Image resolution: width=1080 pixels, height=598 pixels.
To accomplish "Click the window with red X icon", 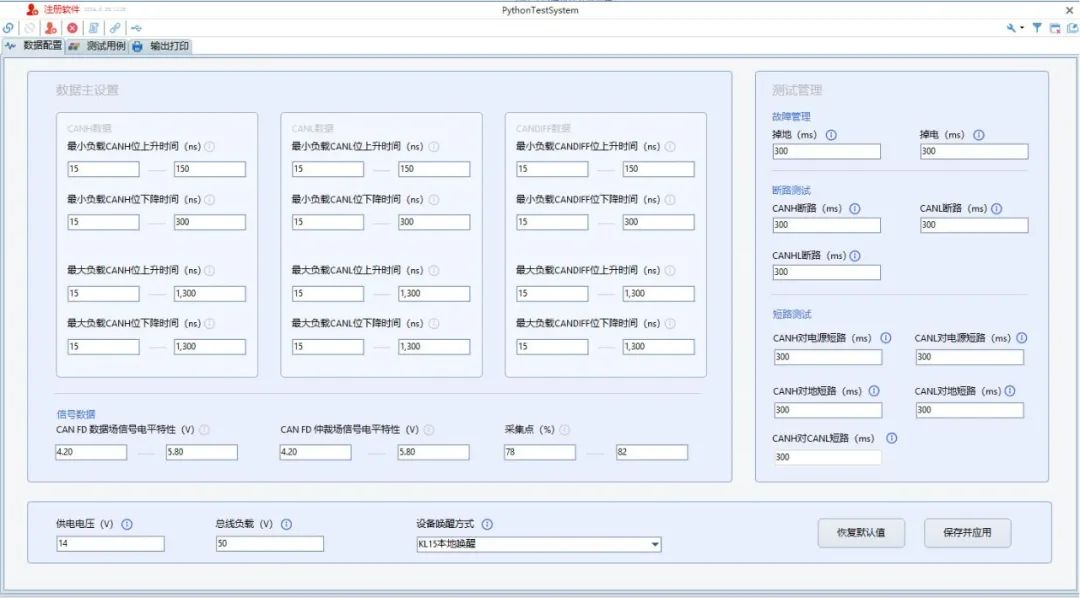I will [1055, 28].
